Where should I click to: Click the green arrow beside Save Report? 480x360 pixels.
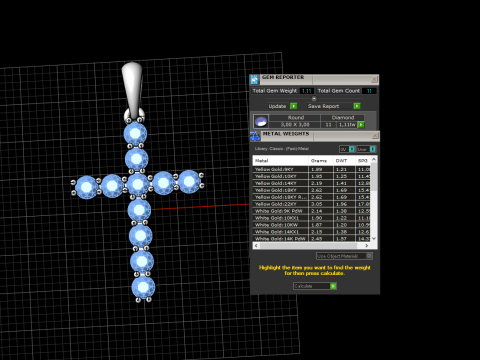pos(357,106)
